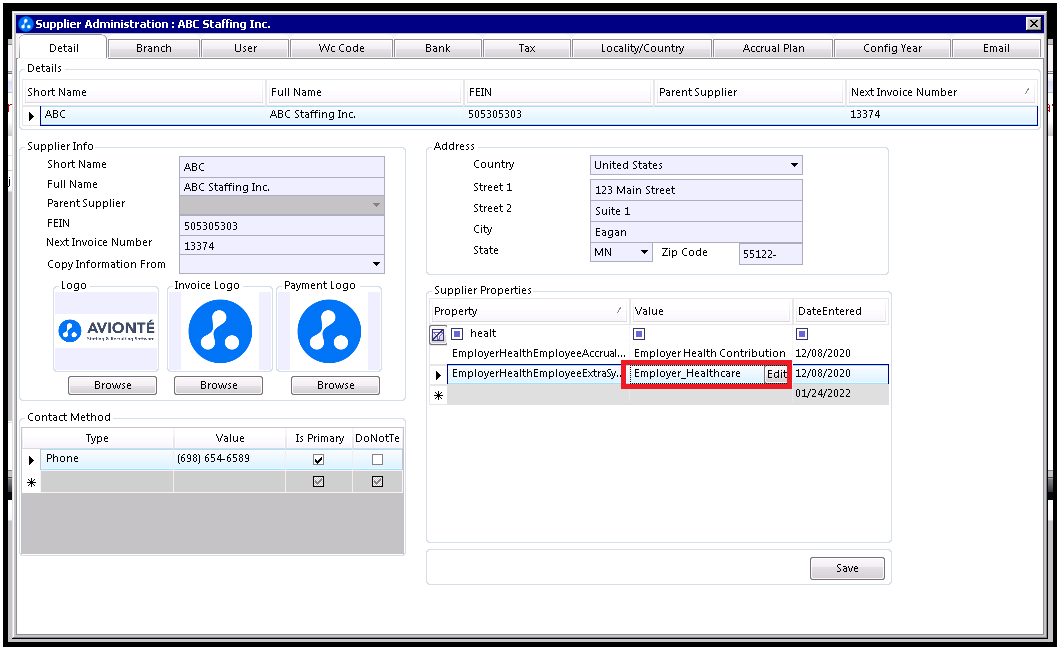Click the Payment Logo image
The width and height of the screenshot is (1057, 651).
tap(329, 331)
